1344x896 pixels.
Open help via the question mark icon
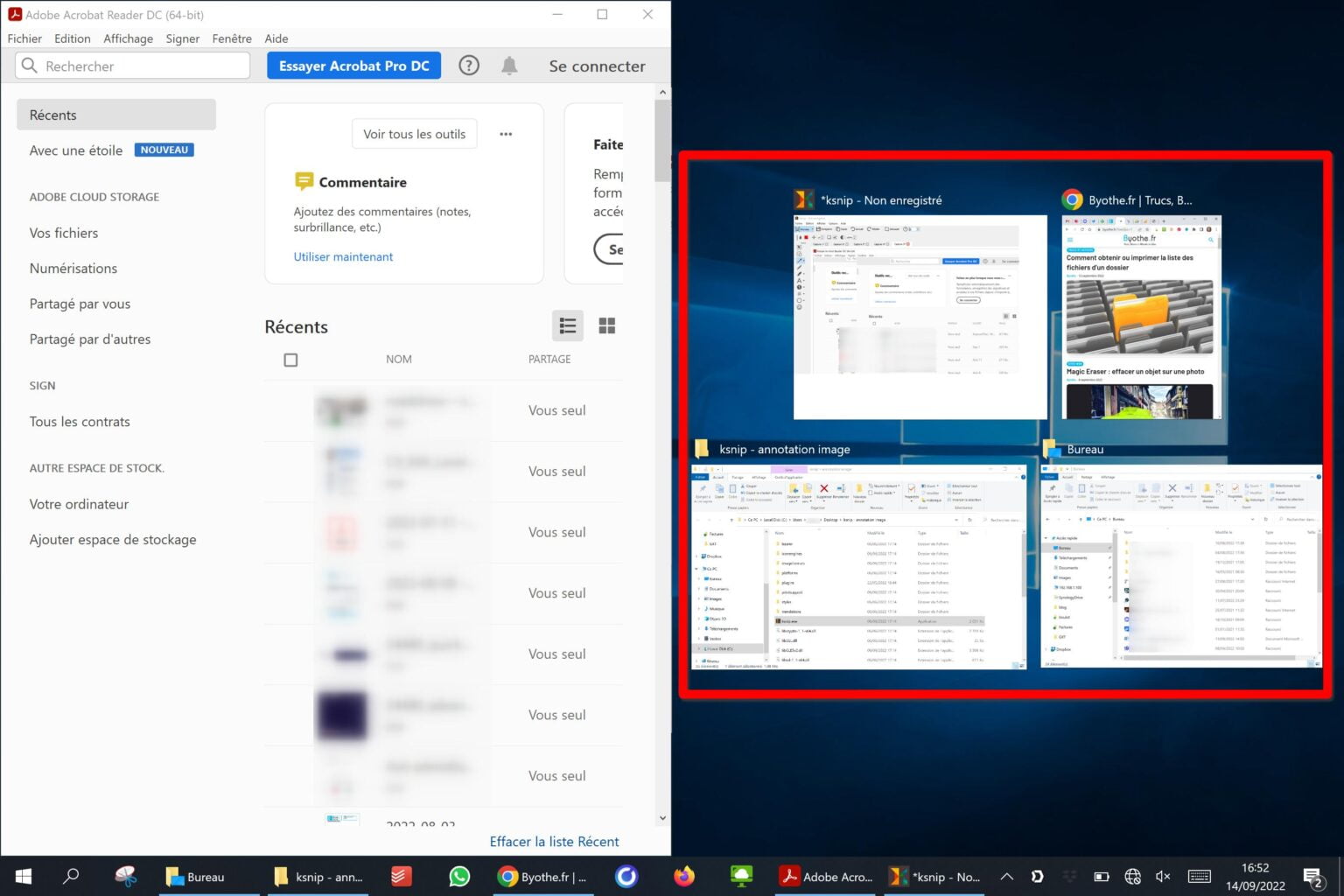(468, 65)
